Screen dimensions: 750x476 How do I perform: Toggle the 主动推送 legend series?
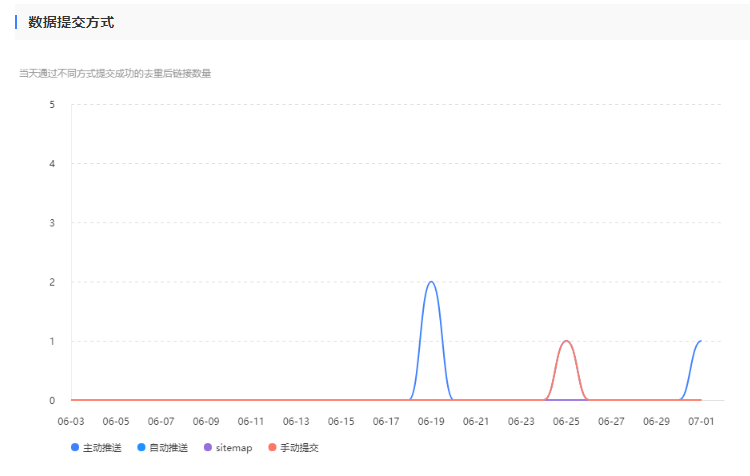click(x=102, y=448)
